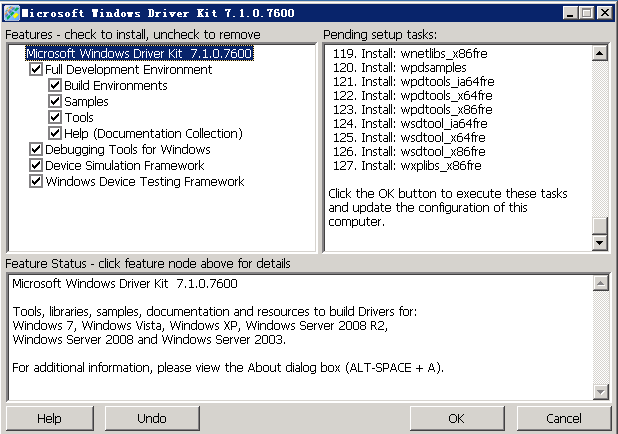Viewport: 618px width, 434px height.
Task: Toggle the Build Environments checkbox
Action: (56, 86)
